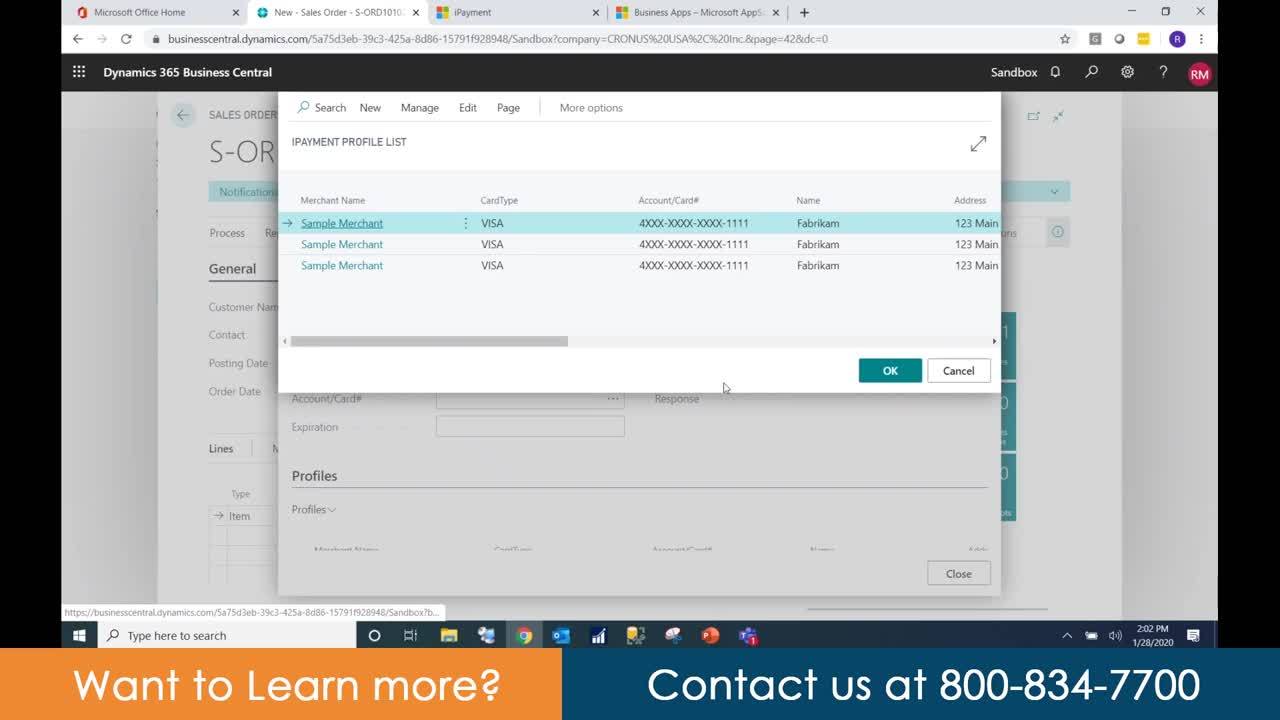Sort by the Merchant Name column header
The image size is (1280, 720).
[333, 201]
